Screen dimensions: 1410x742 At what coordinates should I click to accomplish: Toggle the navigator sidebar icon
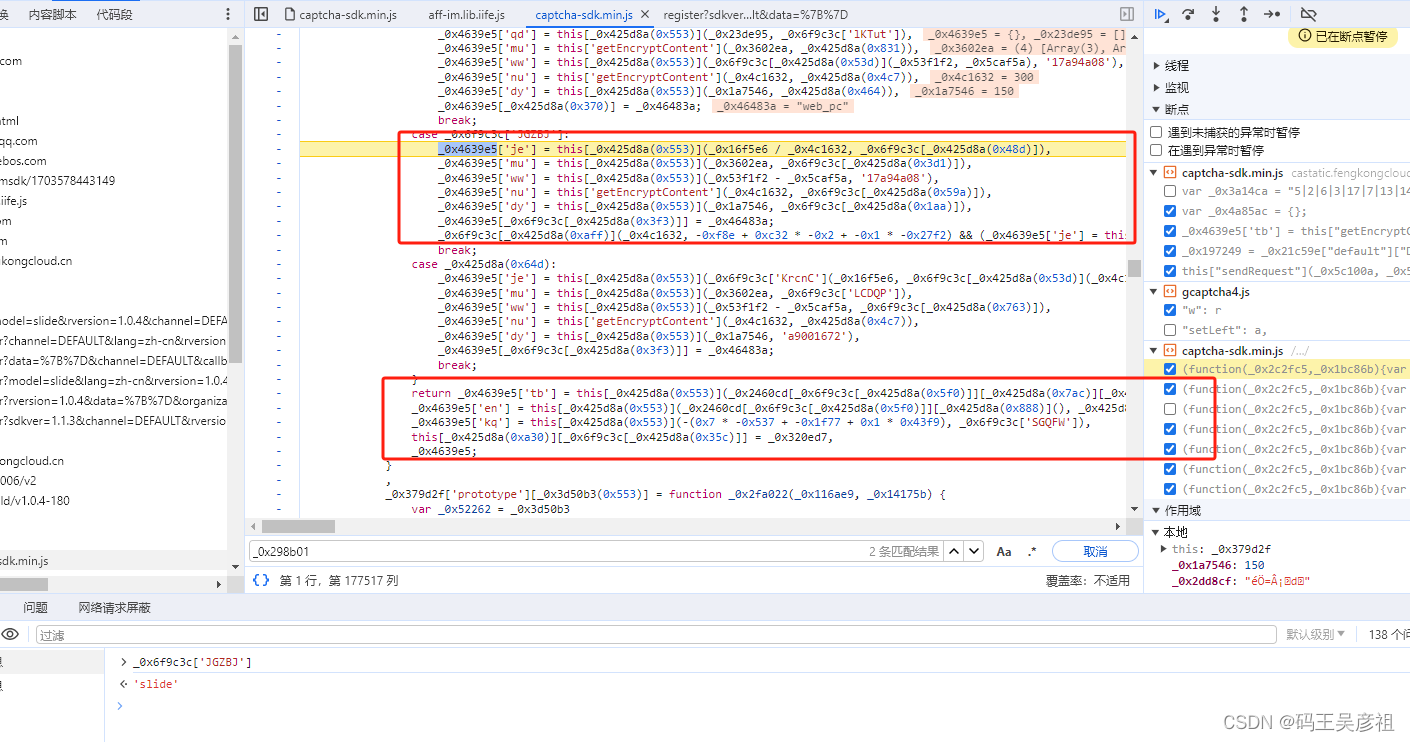pos(261,14)
